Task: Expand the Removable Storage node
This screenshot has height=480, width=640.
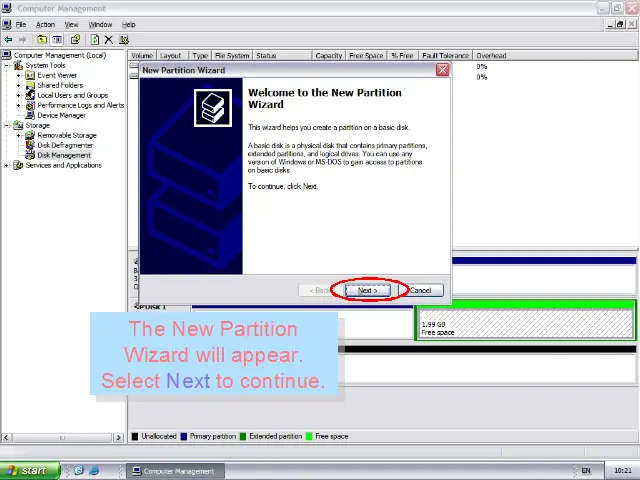Action: (18, 135)
